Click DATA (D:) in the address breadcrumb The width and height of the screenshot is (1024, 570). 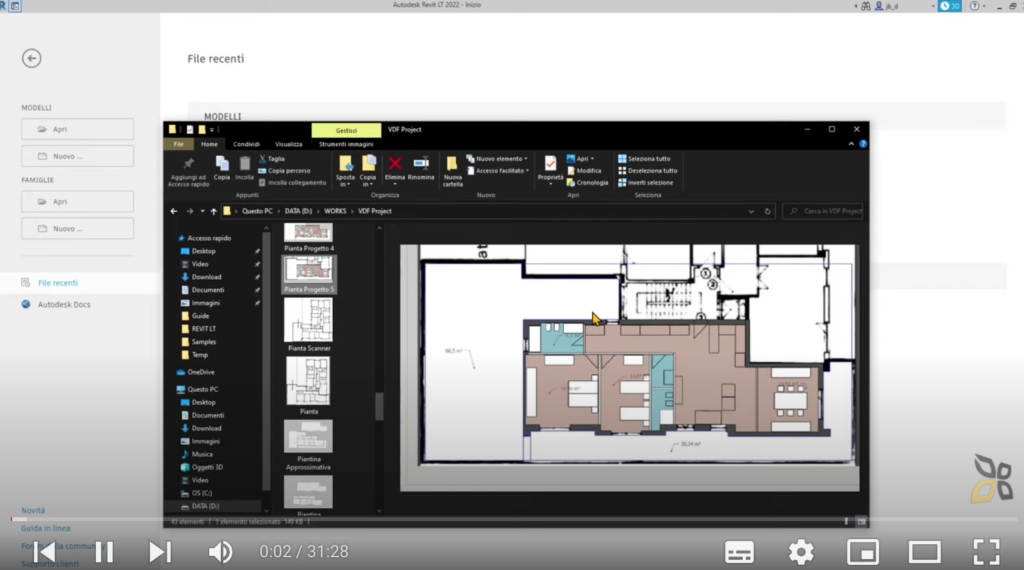[x=298, y=211]
